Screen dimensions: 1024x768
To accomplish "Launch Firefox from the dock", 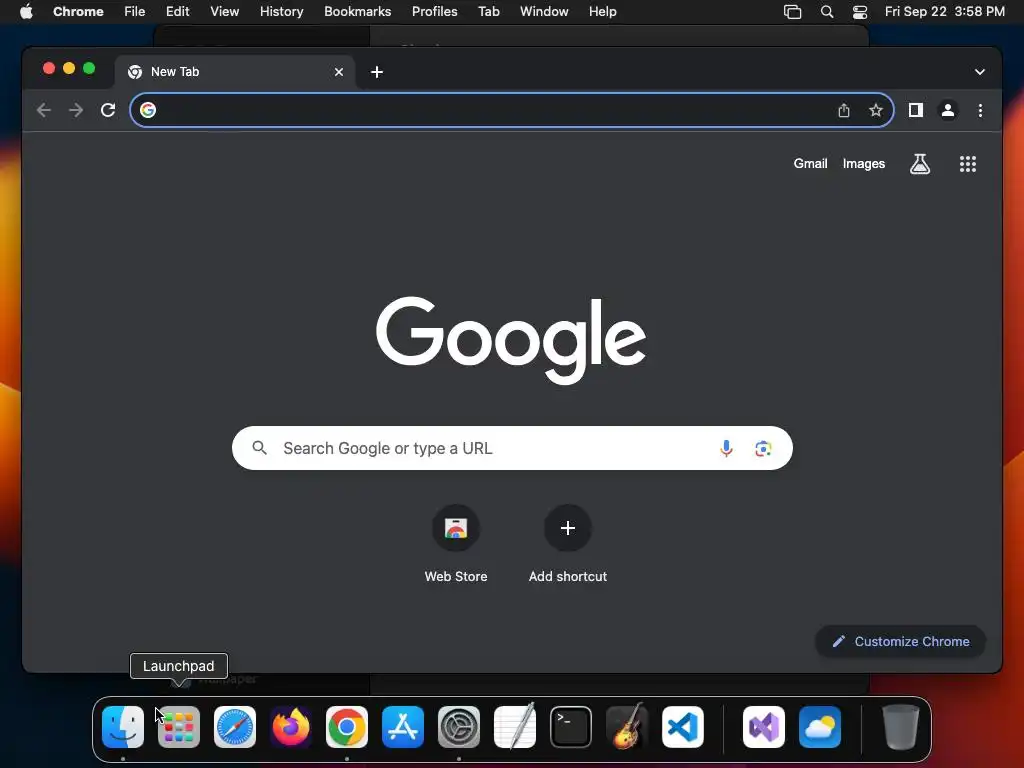I will point(291,727).
